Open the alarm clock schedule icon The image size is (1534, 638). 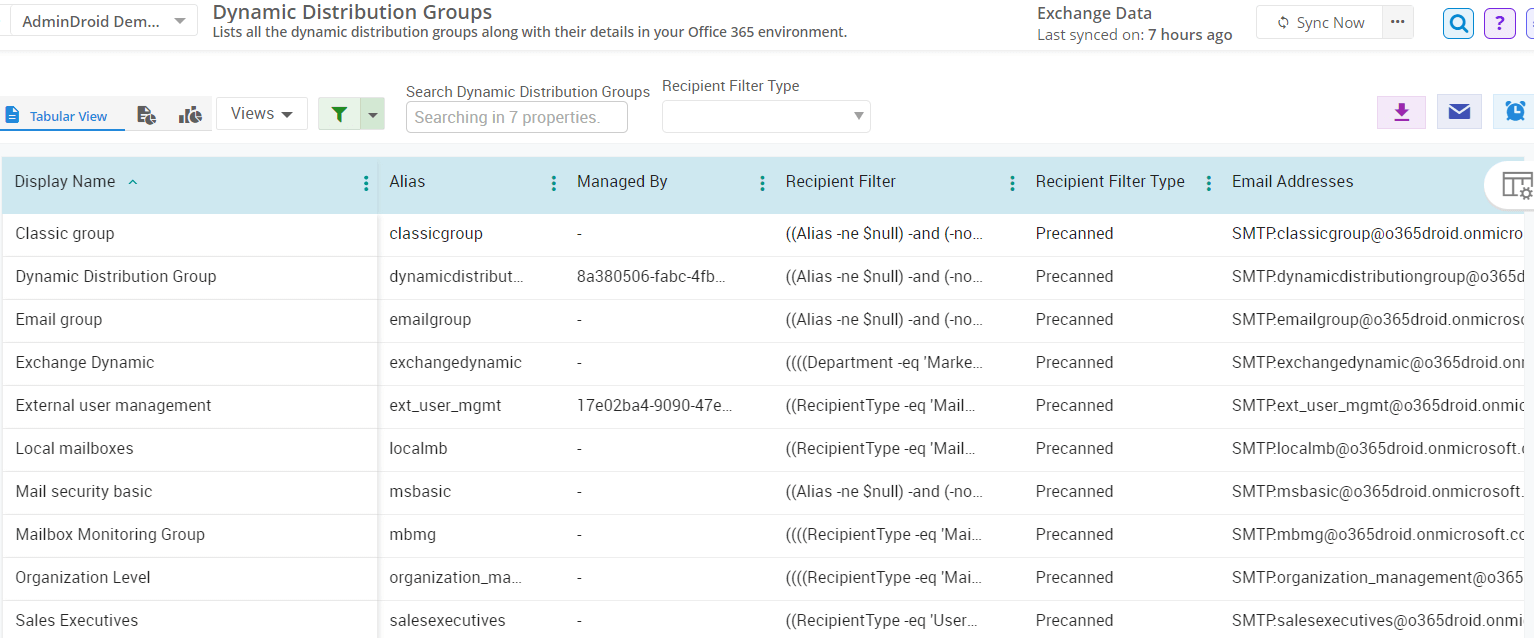[x=1515, y=112]
